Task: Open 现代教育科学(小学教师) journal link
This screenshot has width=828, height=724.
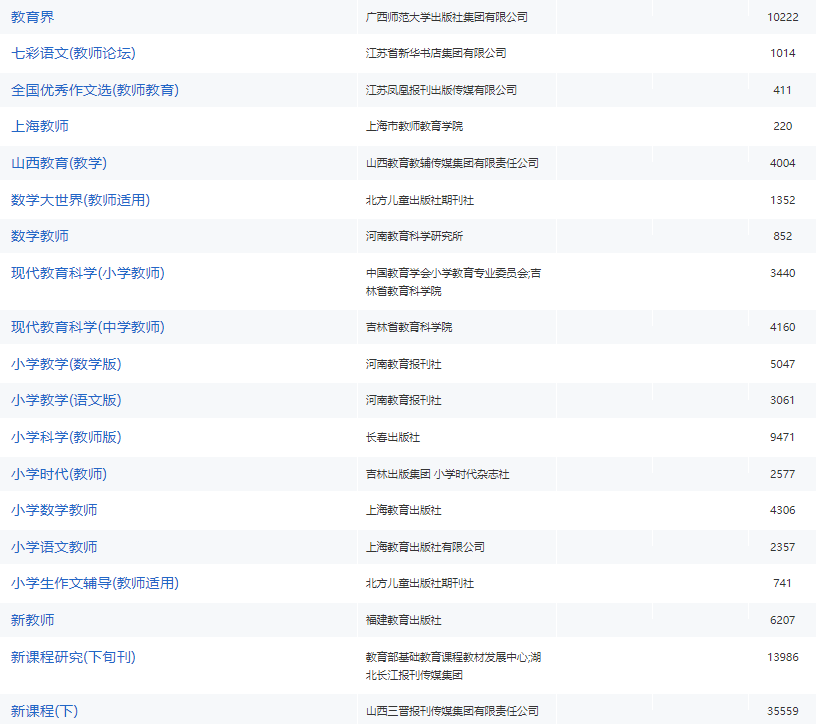Action: 88,272
